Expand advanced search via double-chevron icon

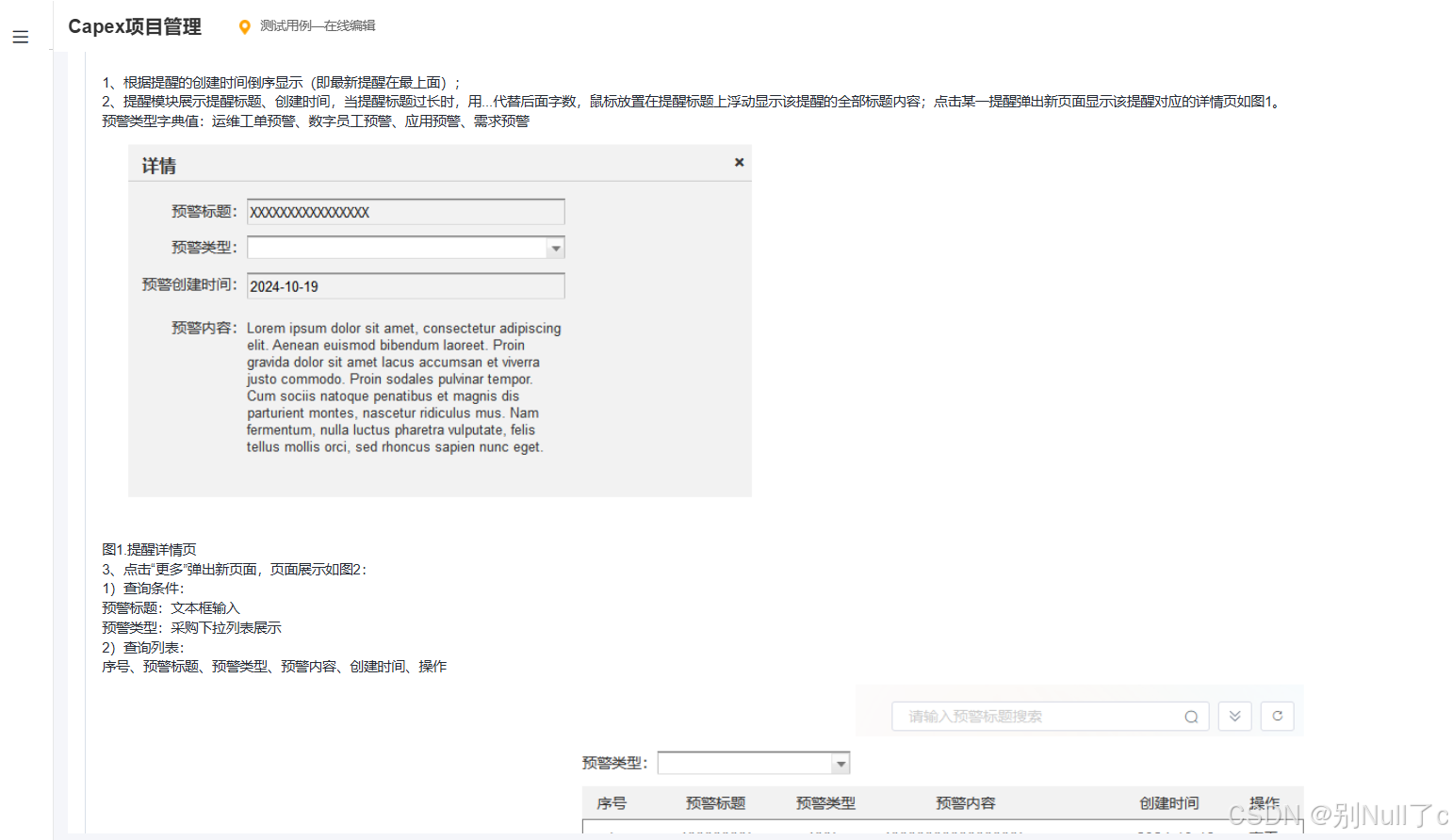click(1234, 717)
